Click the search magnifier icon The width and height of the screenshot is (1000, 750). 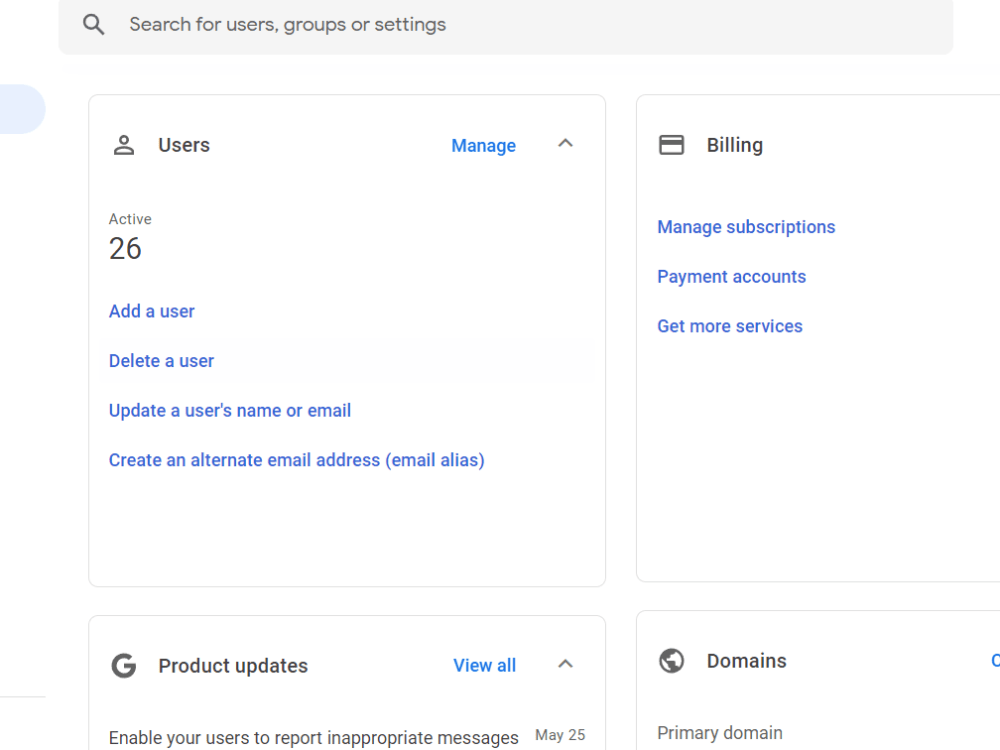(x=93, y=24)
